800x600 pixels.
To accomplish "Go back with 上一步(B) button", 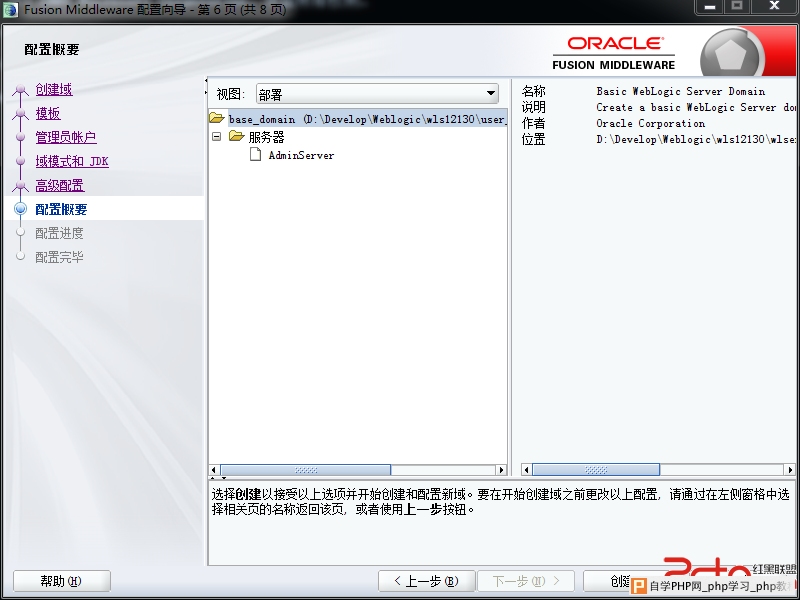I will coord(427,581).
